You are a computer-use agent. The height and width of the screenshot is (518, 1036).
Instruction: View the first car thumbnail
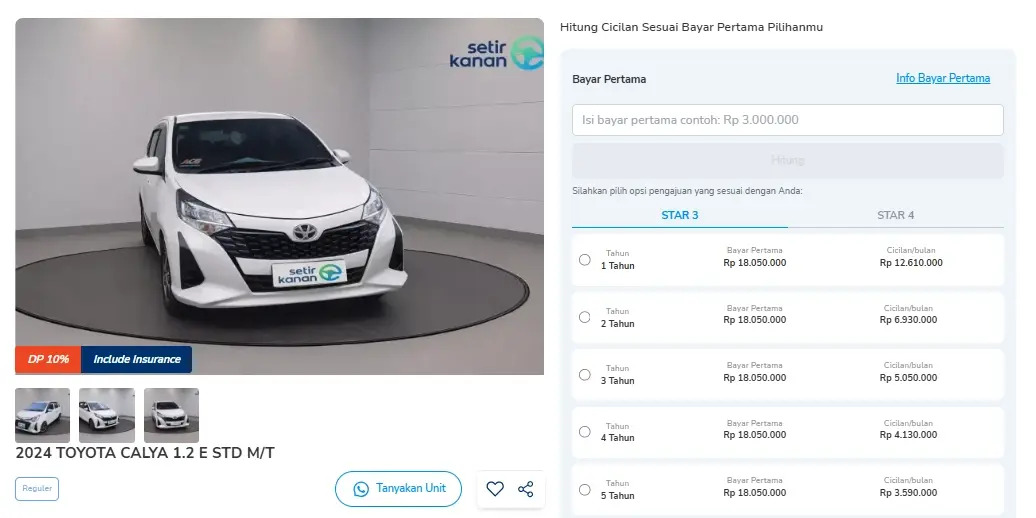pyautogui.click(x=43, y=415)
